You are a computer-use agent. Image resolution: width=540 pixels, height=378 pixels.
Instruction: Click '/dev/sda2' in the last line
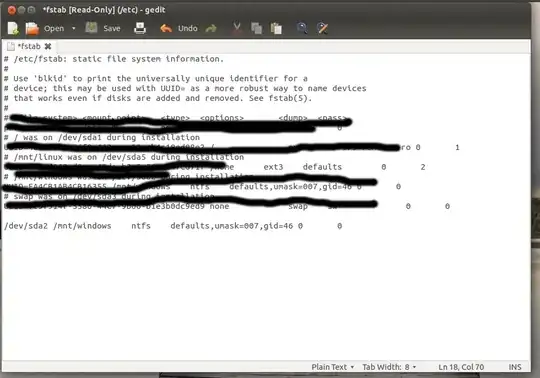click(x=26, y=226)
